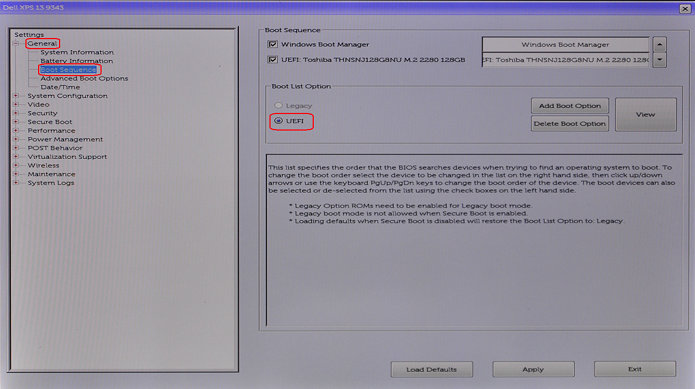Screen dimensions: 695x389
Task: Click Add Boot Option button
Action: click(x=570, y=106)
